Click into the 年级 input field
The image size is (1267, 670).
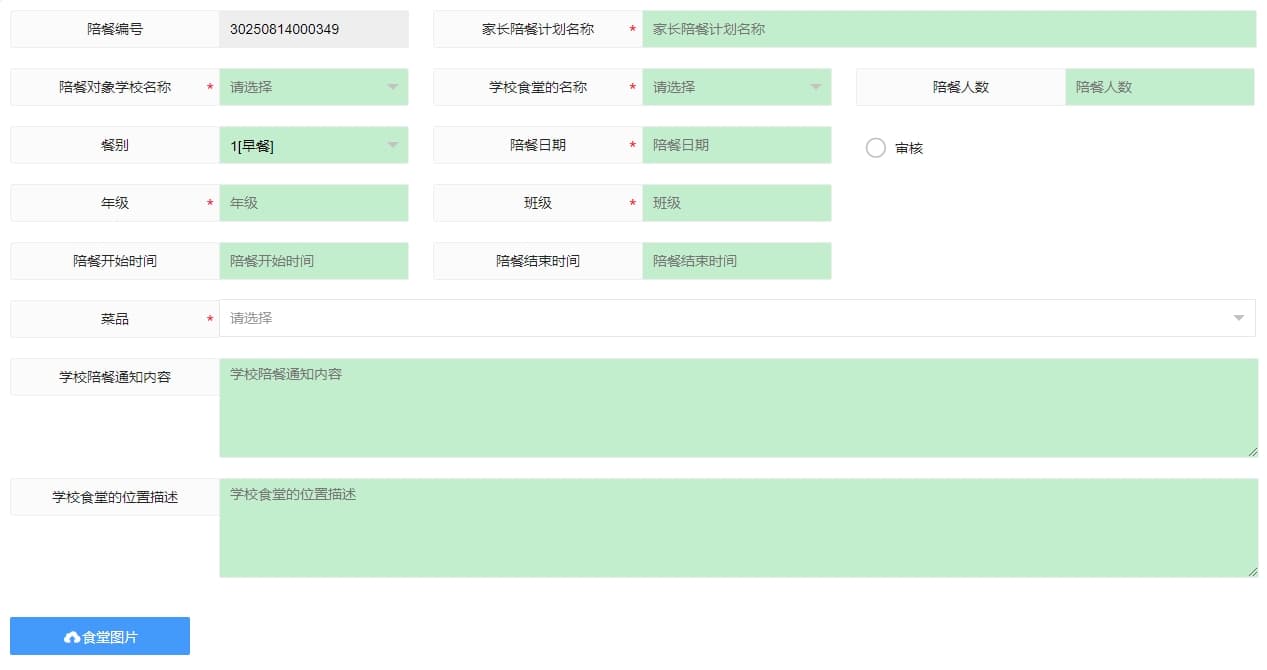tap(314, 203)
